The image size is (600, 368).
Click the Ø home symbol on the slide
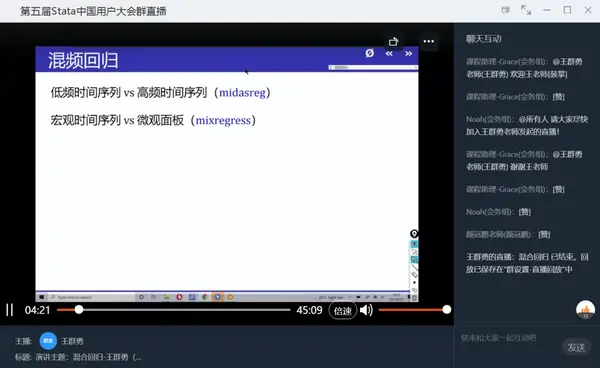coord(369,53)
